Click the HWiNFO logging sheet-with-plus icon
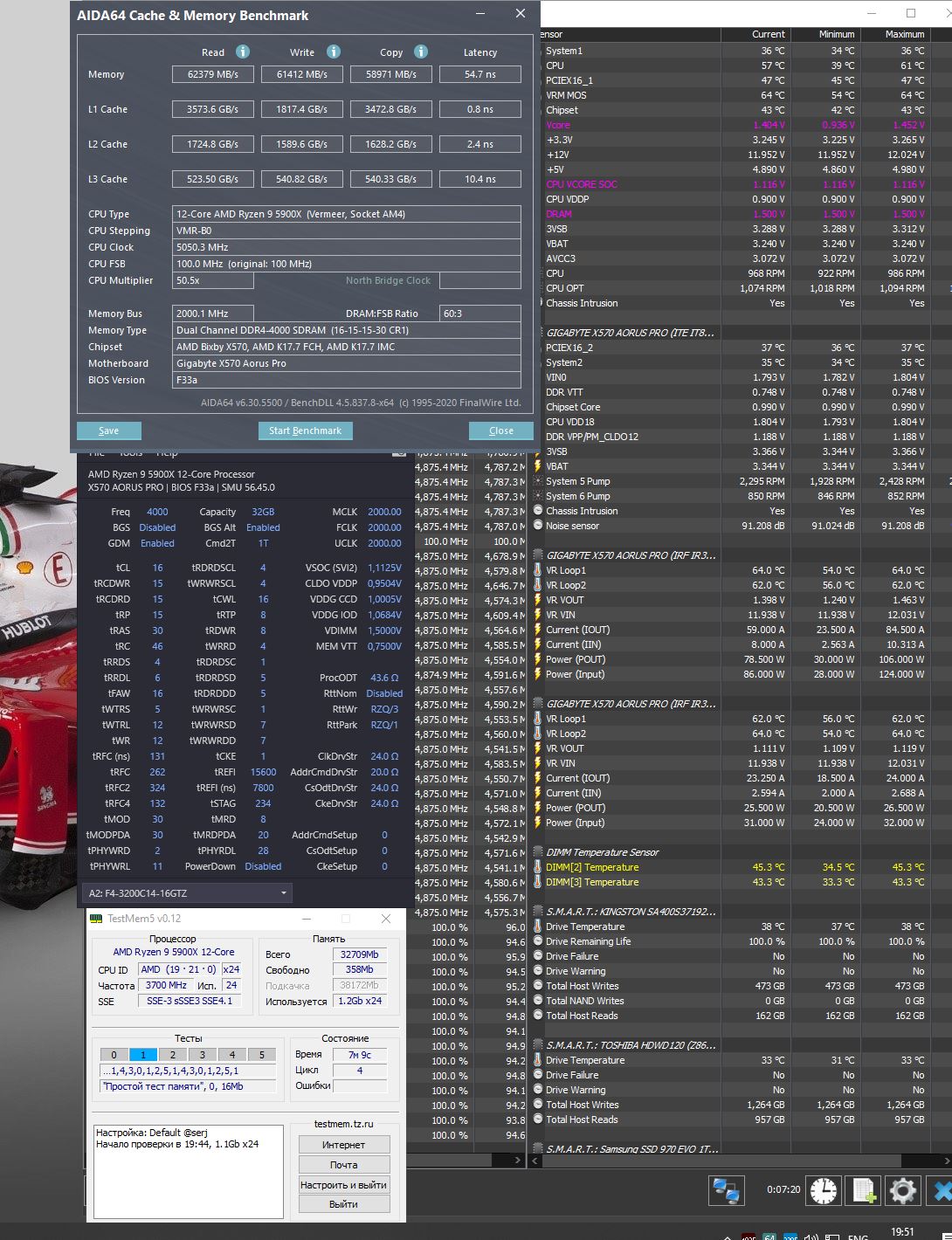This screenshot has width=952, height=1240. coord(864,1190)
